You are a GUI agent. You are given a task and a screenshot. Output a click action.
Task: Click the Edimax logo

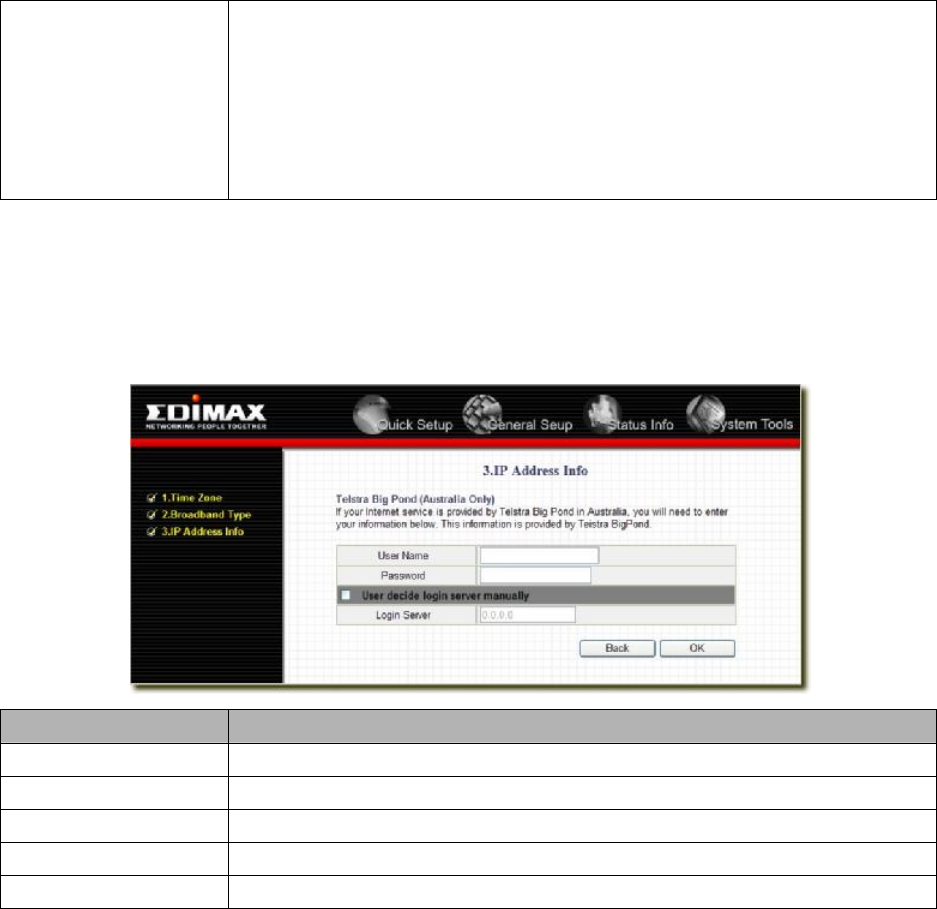pos(206,412)
